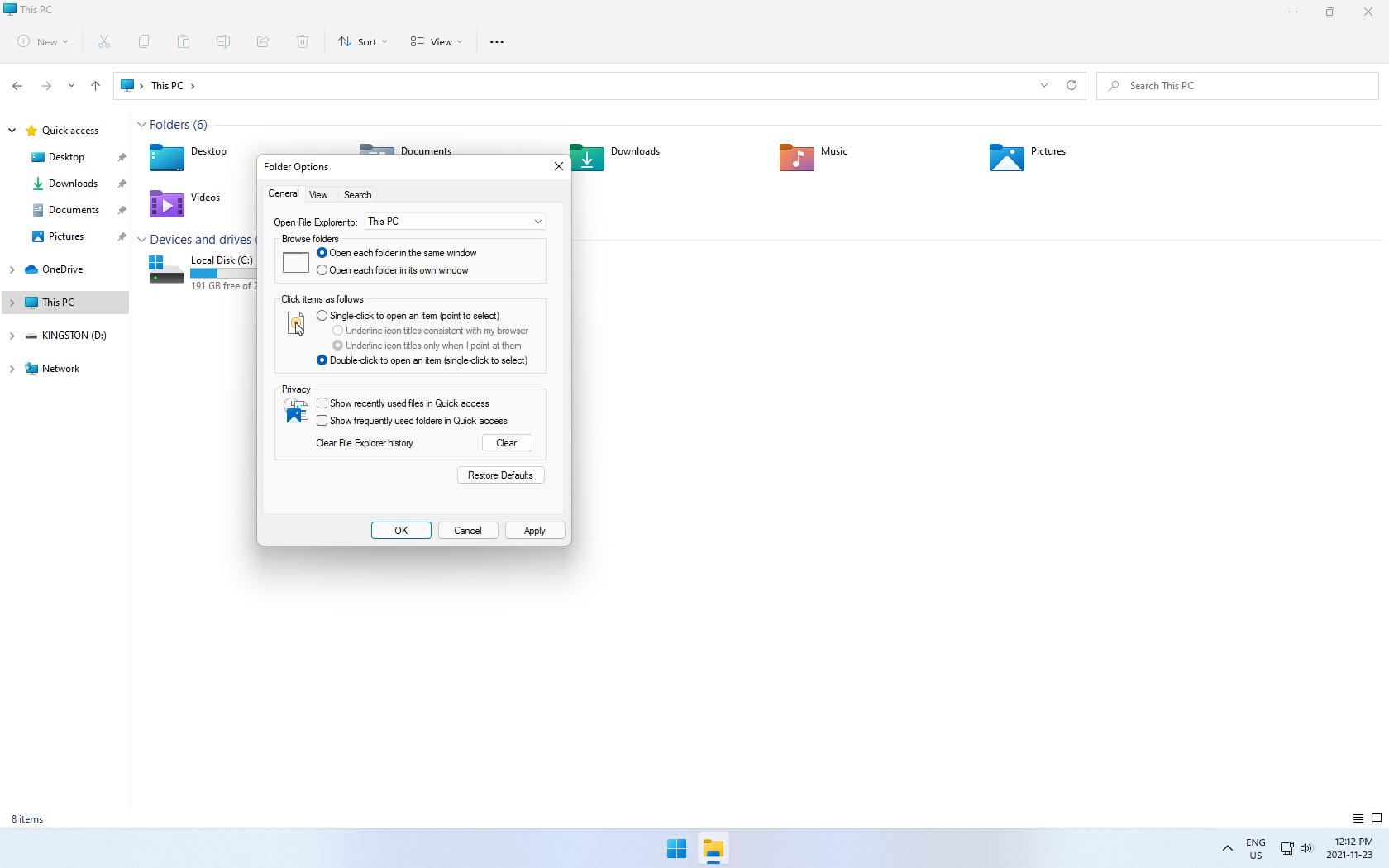Switch to the Search tab
The image size is (1389, 868).
(x=357, y=195)
